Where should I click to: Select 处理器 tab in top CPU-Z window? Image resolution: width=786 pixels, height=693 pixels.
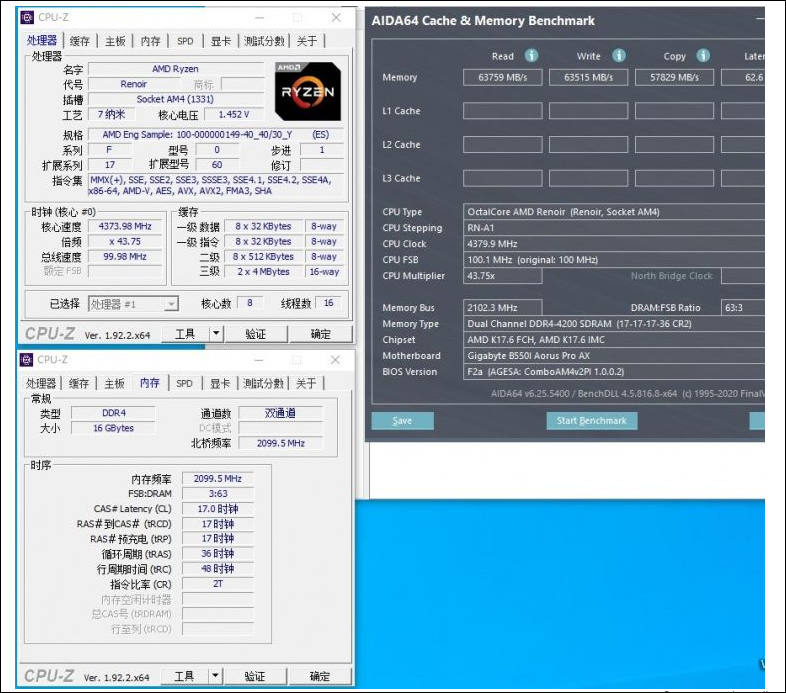(x=42, y=40)
